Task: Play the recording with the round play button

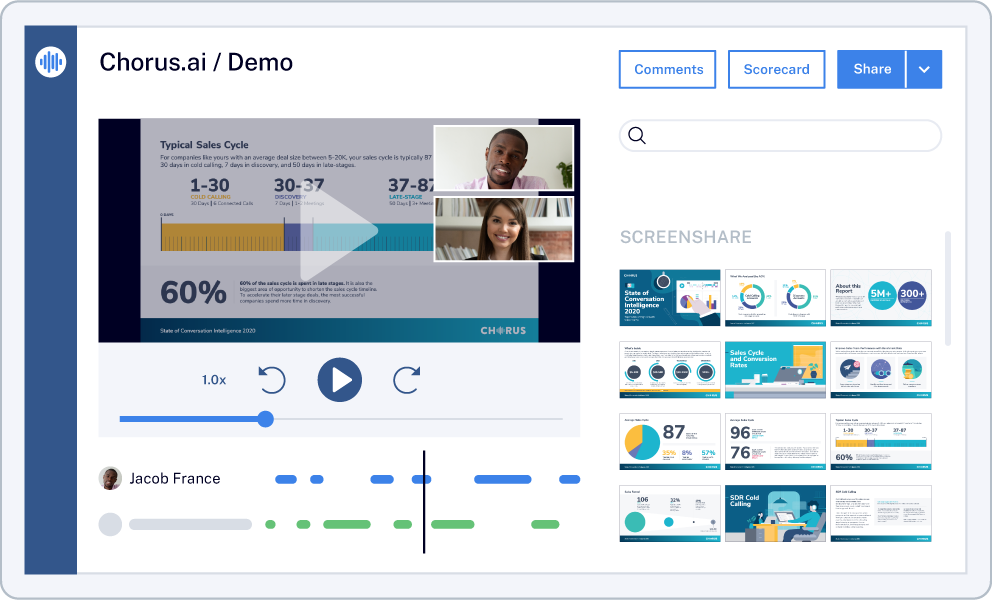Action: click(340, 380)
